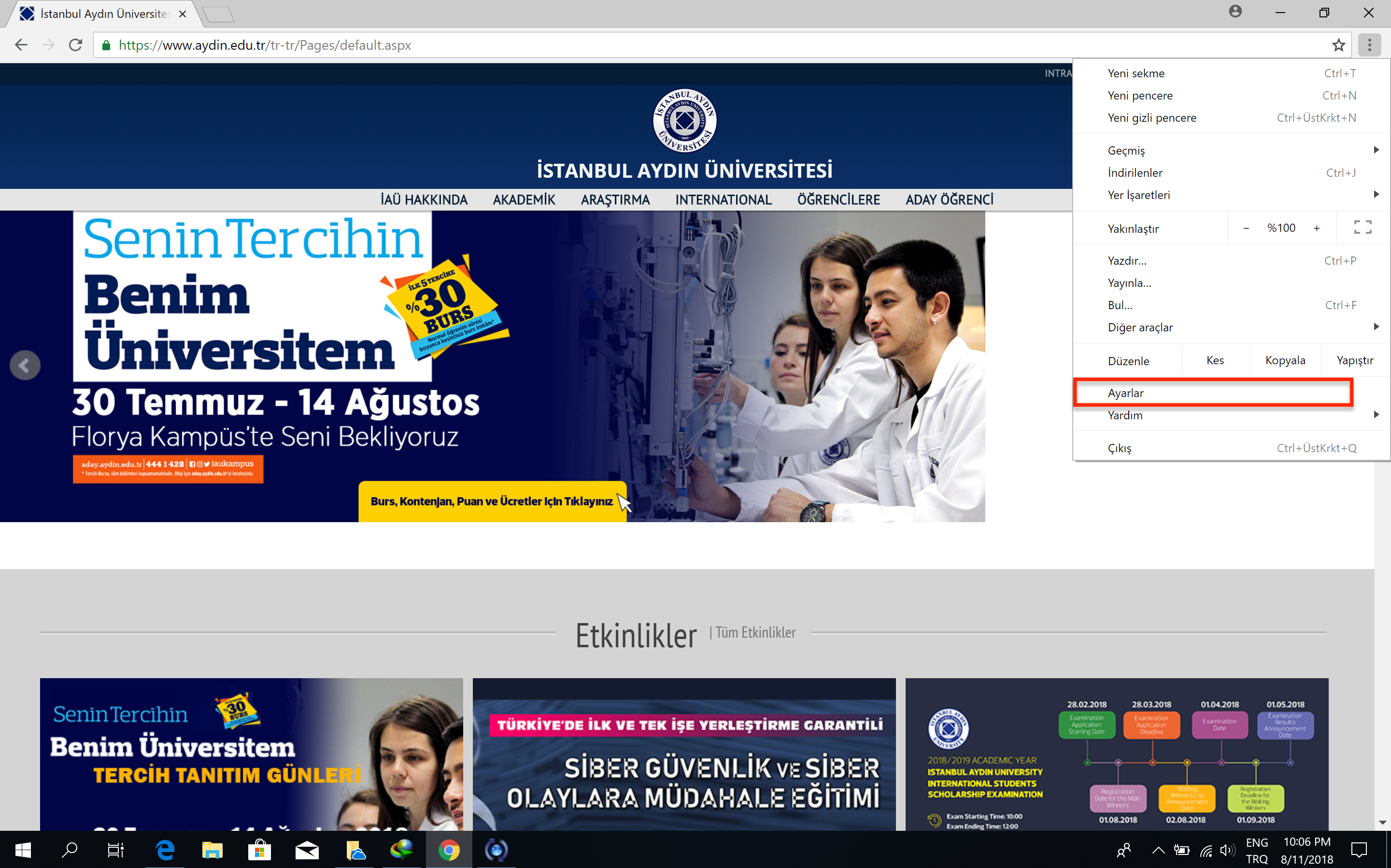Open ARAŞTIRMA navigation menu
1391x868 pixels.
615,200
